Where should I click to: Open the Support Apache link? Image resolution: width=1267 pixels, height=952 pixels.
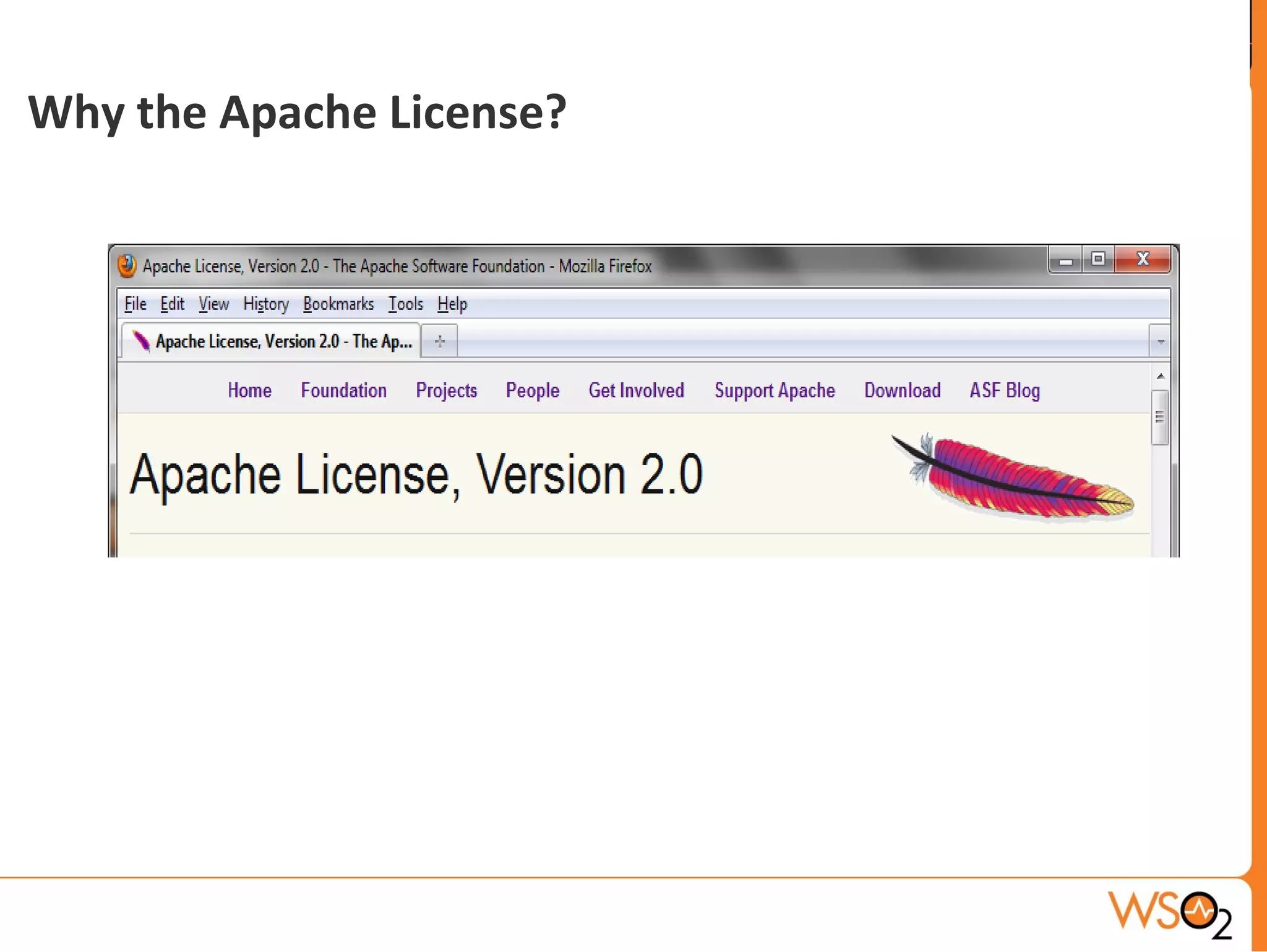[775, 391]
